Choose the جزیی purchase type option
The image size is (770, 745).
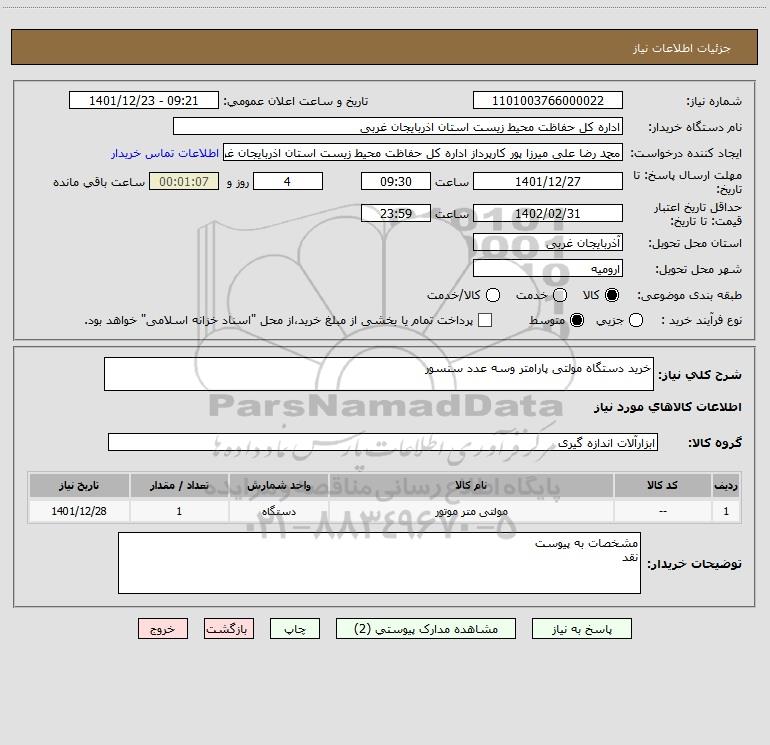click(635, 321)
